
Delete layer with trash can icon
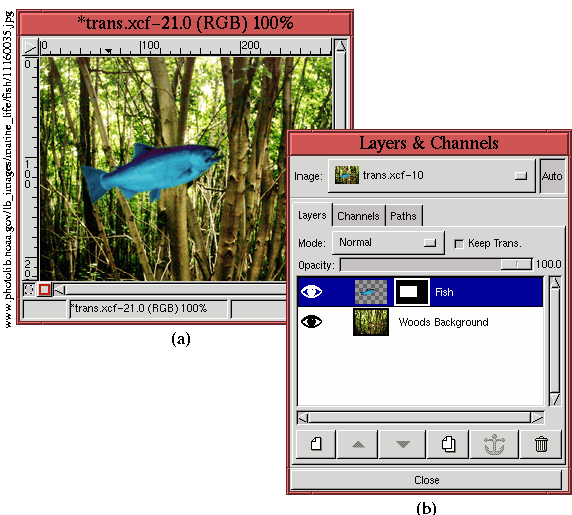click(x=541, y=444)
